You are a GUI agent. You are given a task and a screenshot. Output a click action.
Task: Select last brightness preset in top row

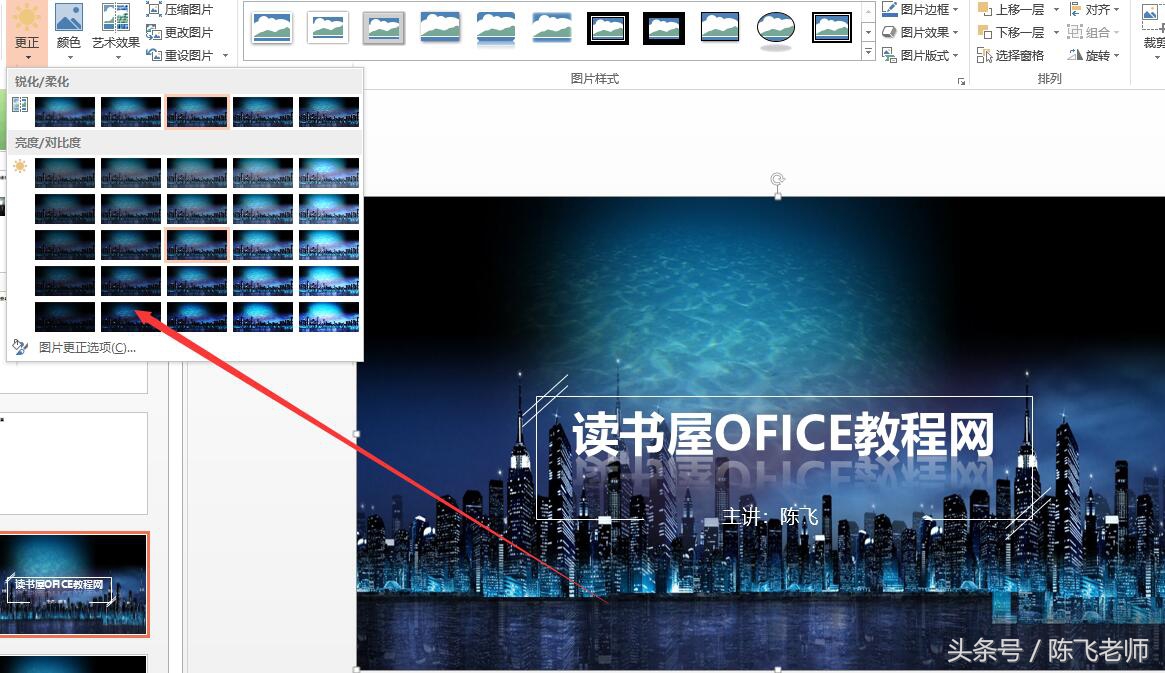pyautogui.click(x=329, y=172)
